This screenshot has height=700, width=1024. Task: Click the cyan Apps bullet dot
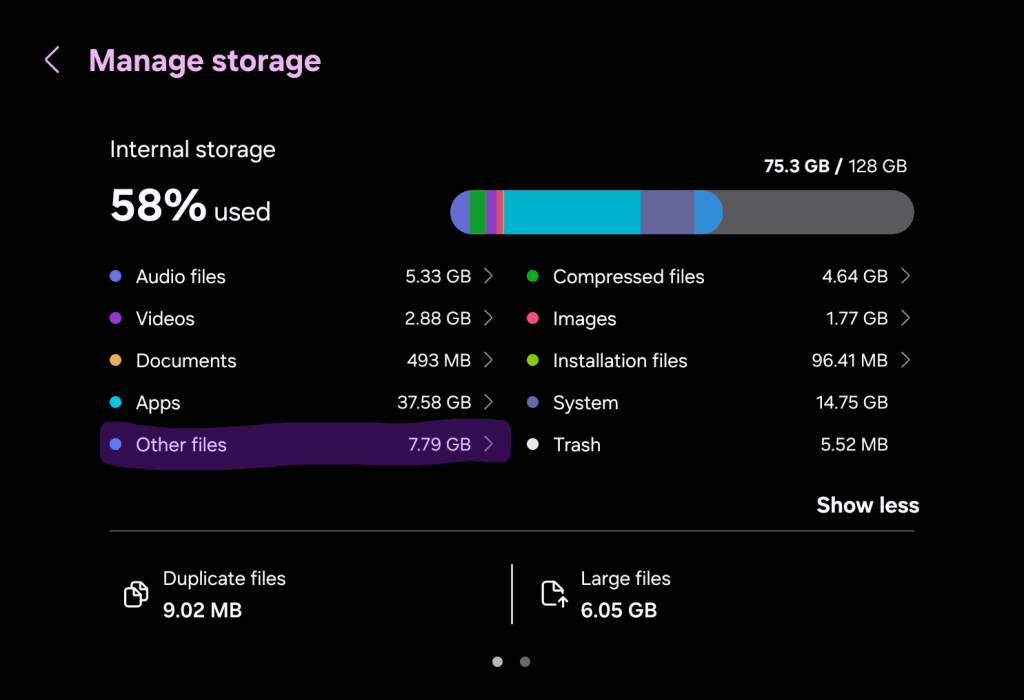[115, 403]
